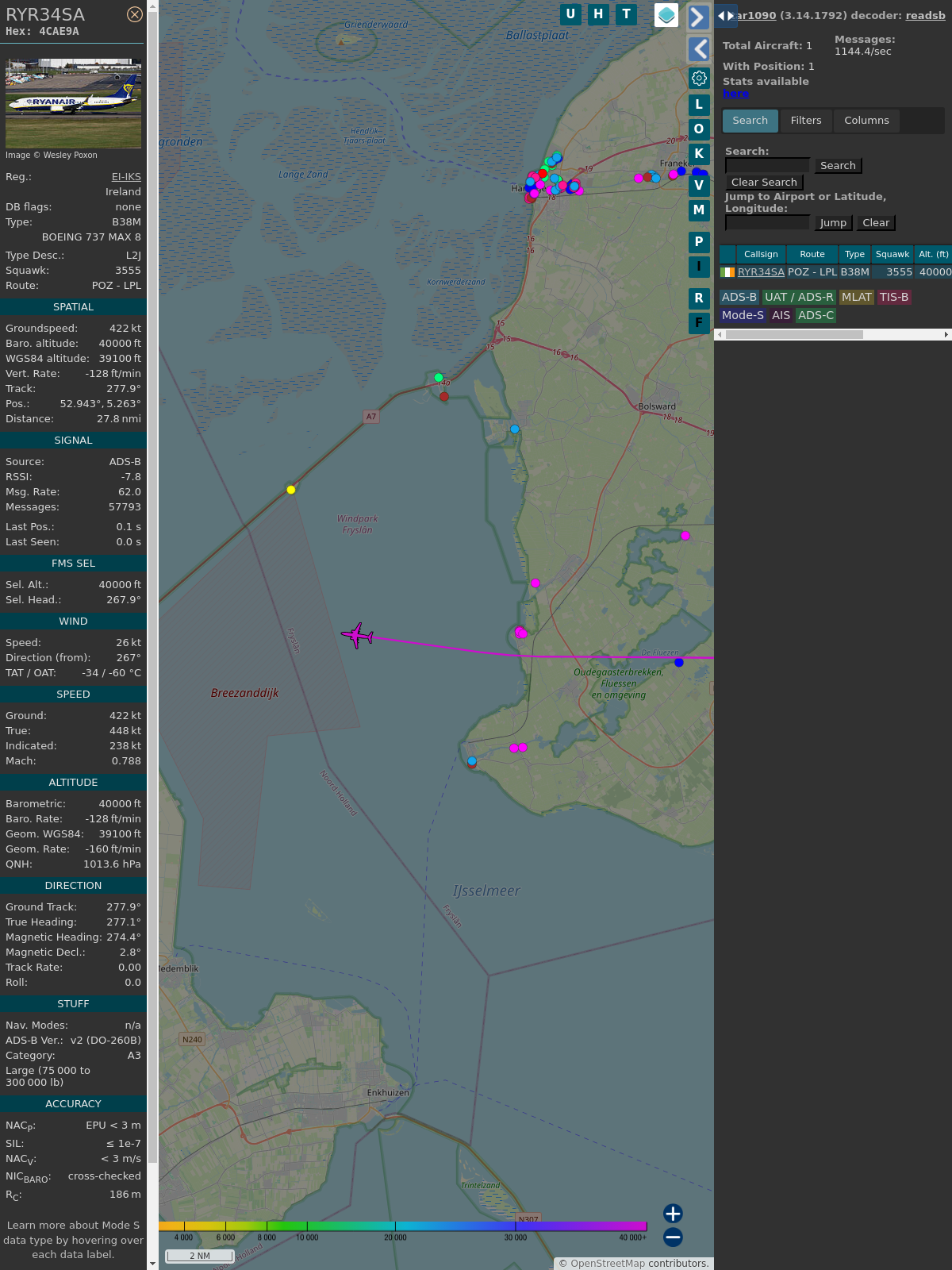Click the ADS-C source legend

tap(816, 315)
